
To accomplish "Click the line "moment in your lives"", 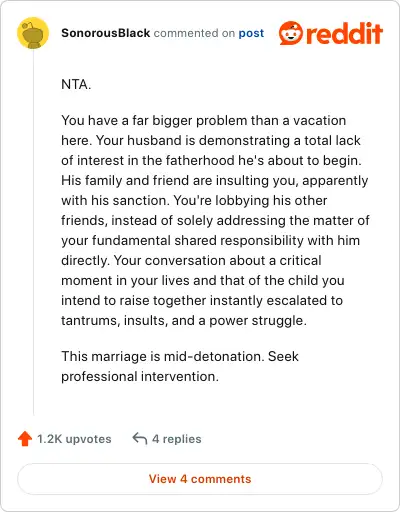I will (x=203, y=281).
